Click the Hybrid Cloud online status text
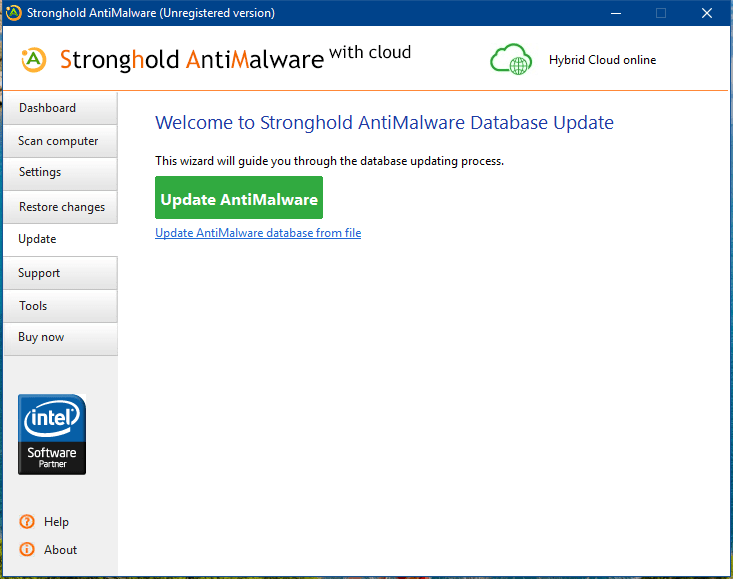This screenshot has width=733, height=579. [x=602, y=60]
